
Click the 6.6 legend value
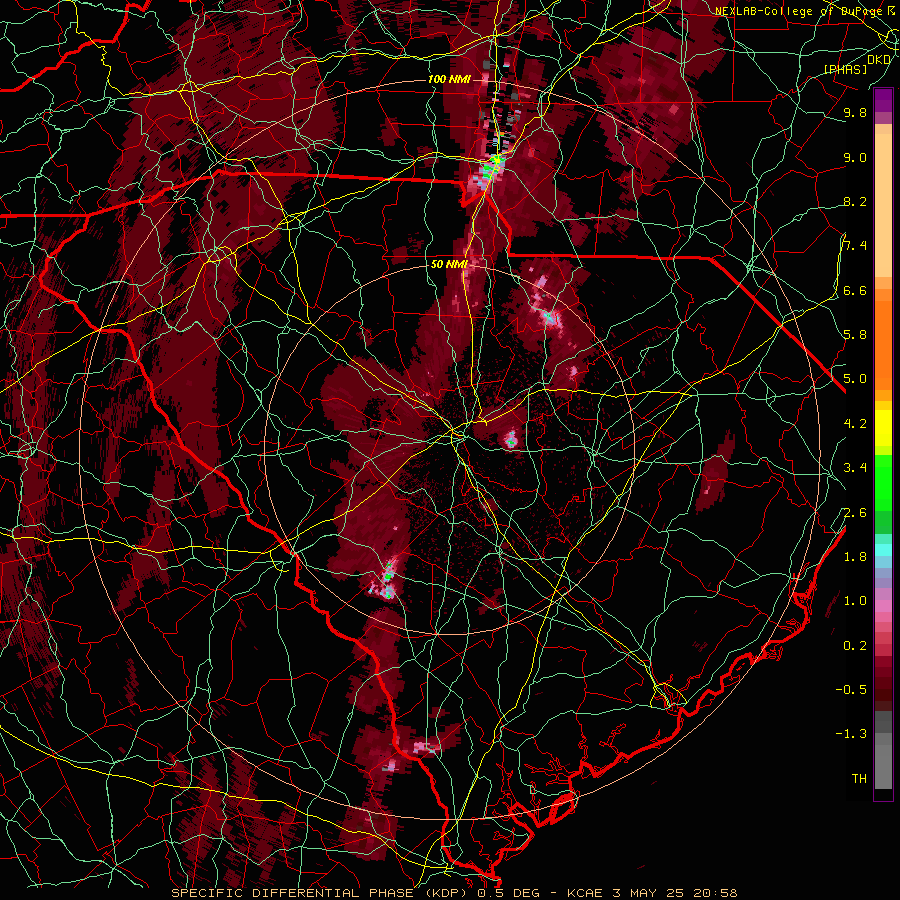pos(855,290)
